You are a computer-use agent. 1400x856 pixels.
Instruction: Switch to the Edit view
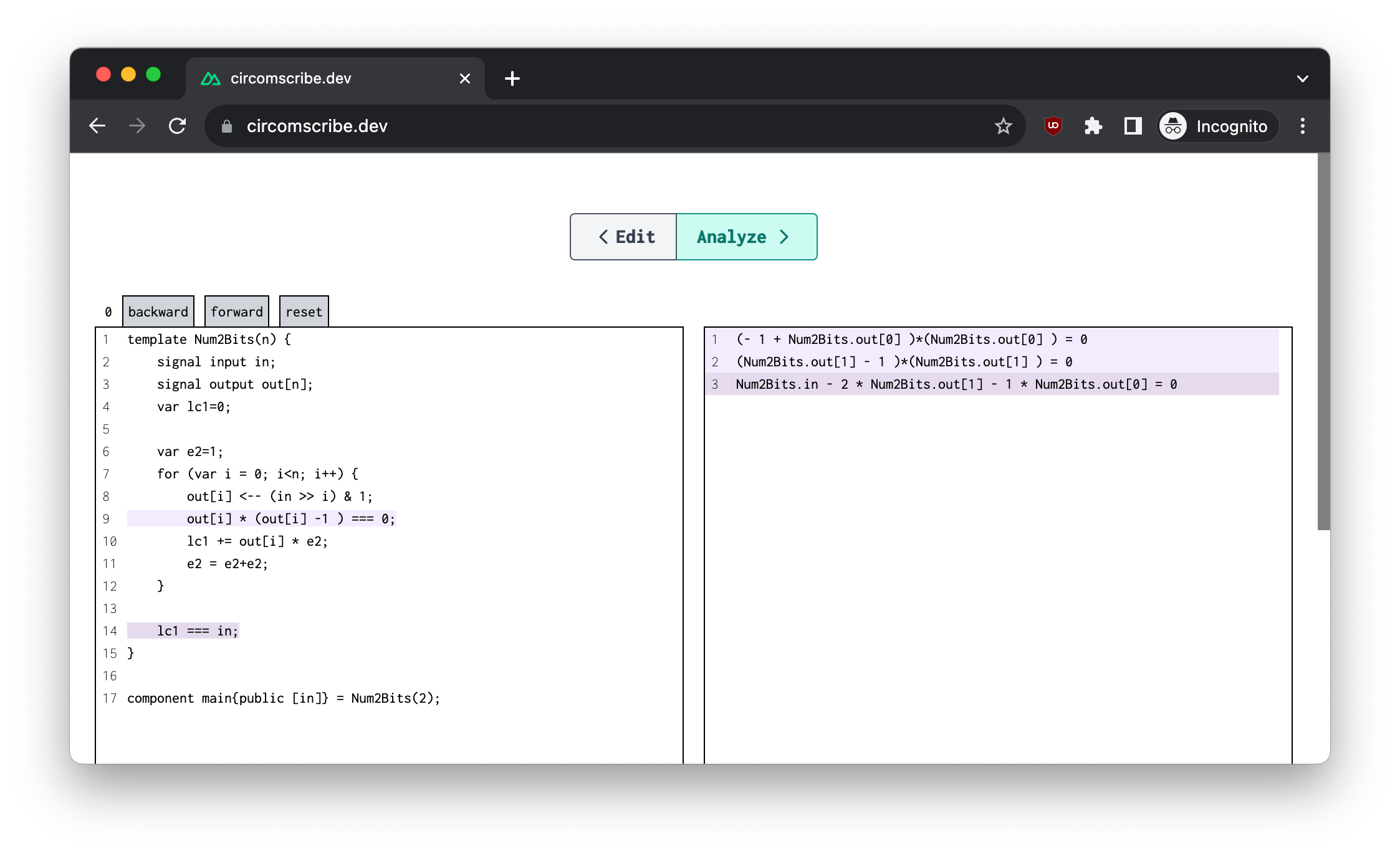coord(624,237)
